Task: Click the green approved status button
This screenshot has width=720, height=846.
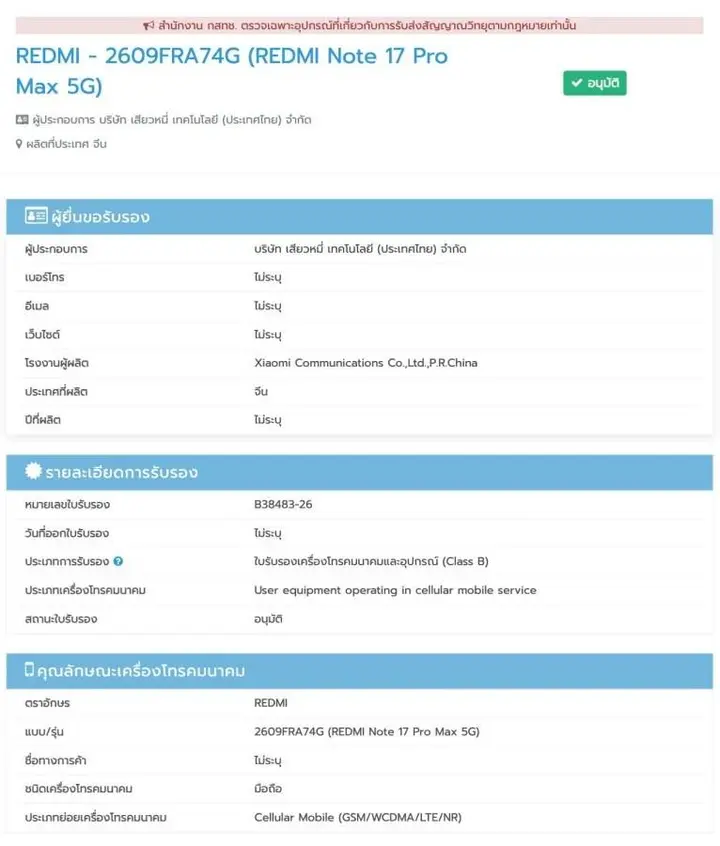Action: [595, 83]
